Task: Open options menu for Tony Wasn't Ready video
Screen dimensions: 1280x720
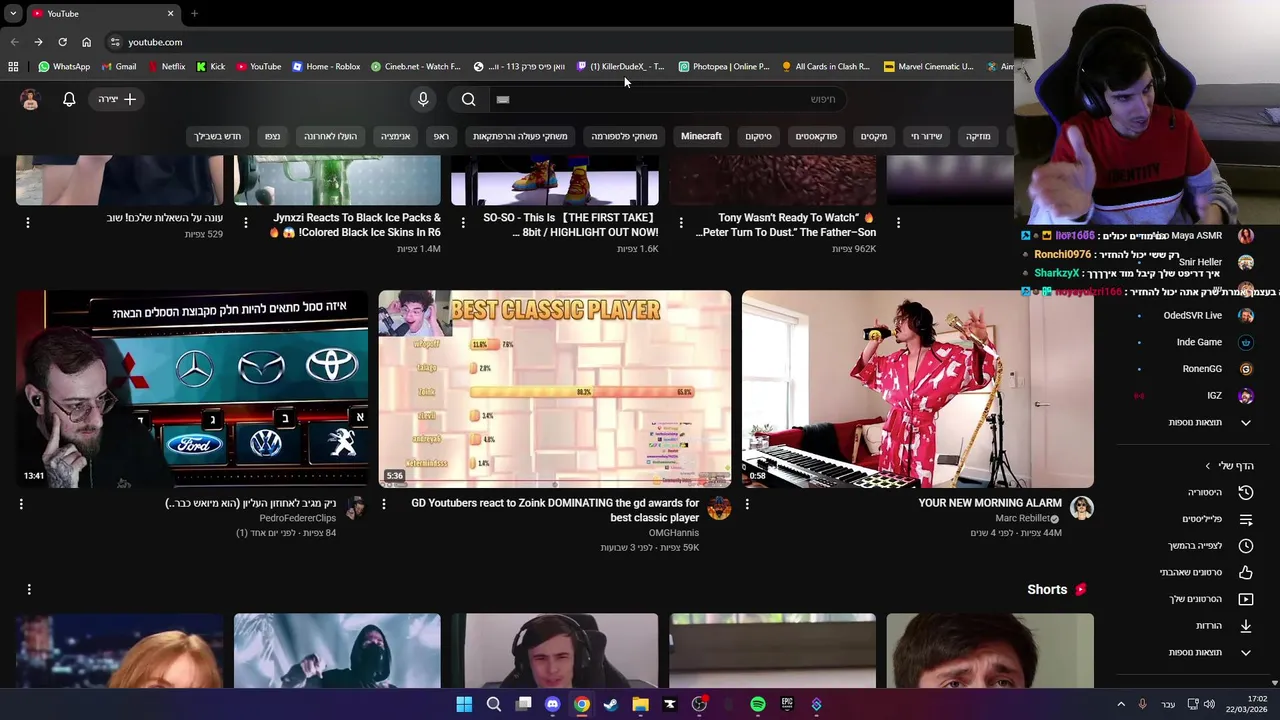Action: click(x=681, y=222)
